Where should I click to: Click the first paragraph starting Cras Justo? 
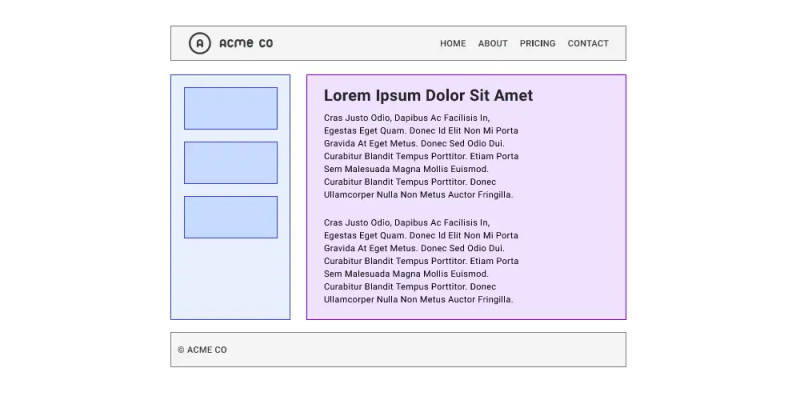click(421, 156)
